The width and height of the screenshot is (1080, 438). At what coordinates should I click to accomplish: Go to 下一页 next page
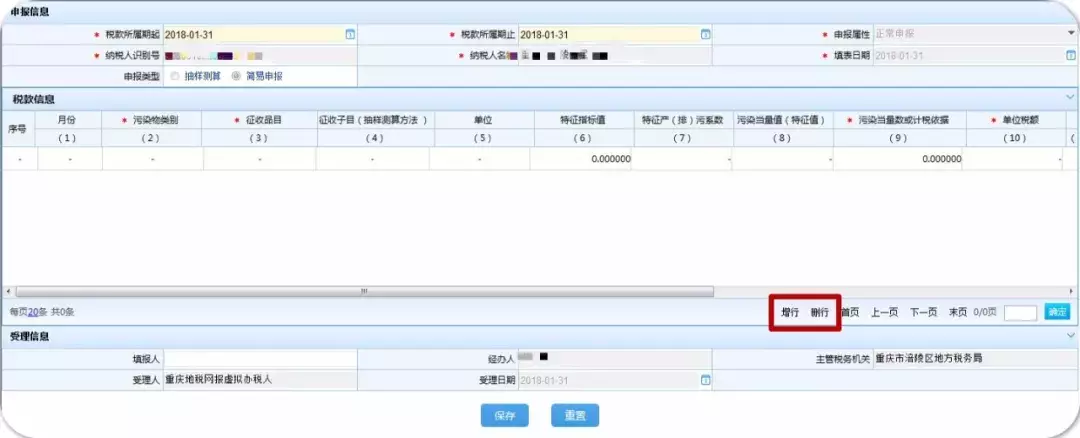click(x=924, y=312)
